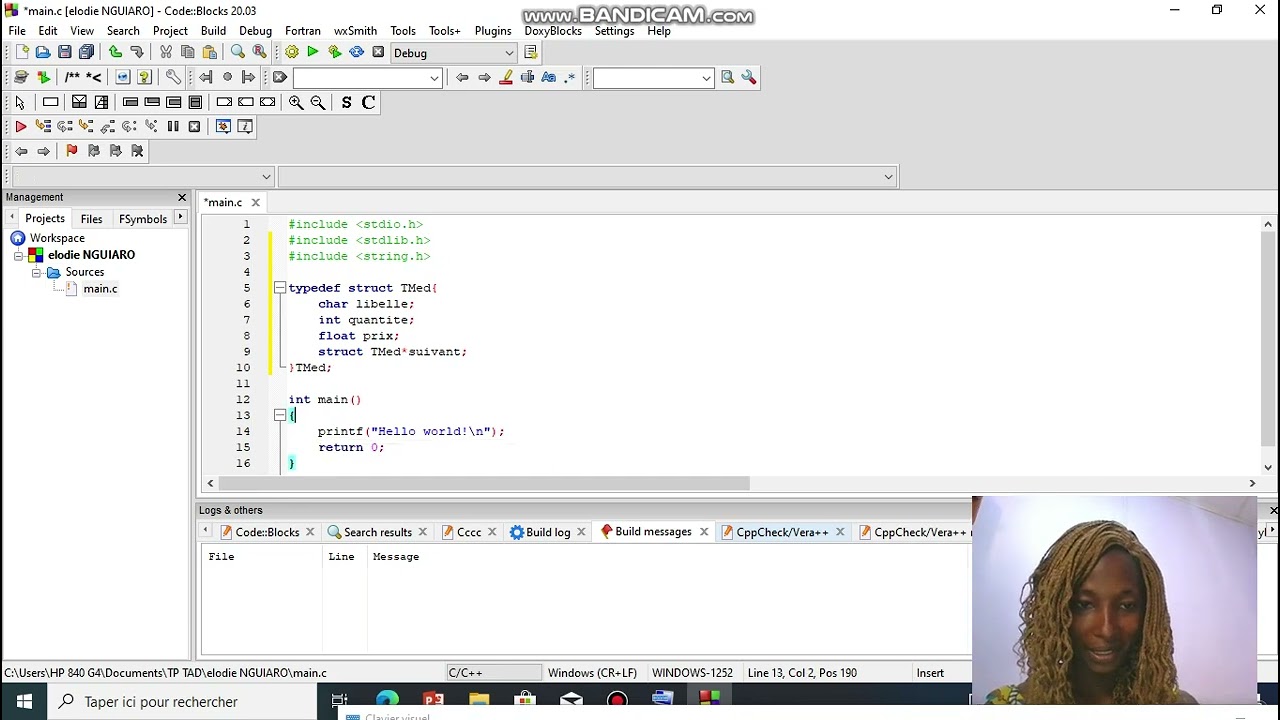Switch to the Build log tab
The height and width of the screenshot is (720, 1280).
(x=547, y=532)
